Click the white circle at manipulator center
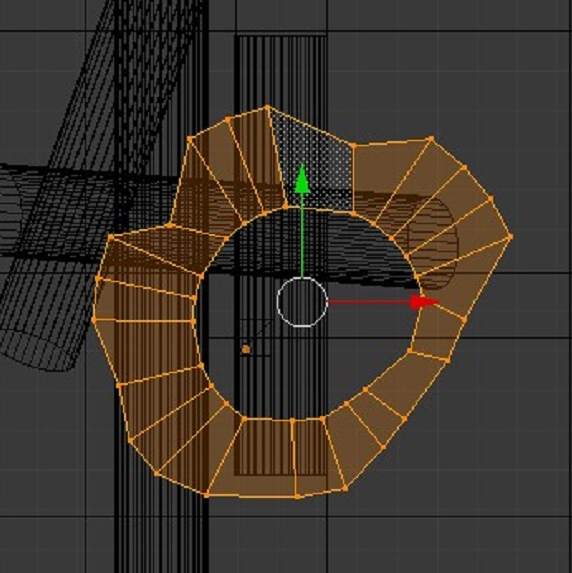 point(302,302)
